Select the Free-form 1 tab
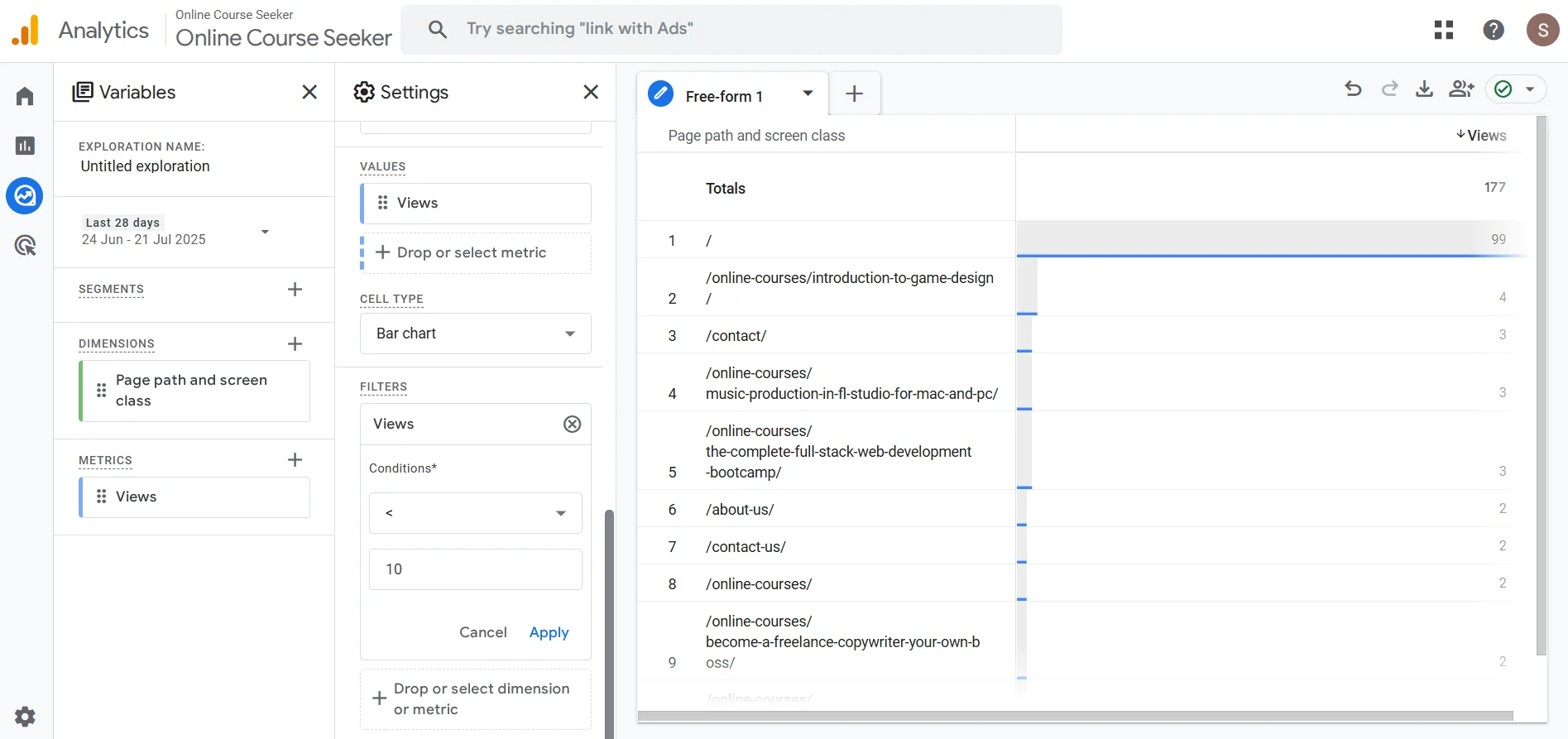 [x=724, y=96]
